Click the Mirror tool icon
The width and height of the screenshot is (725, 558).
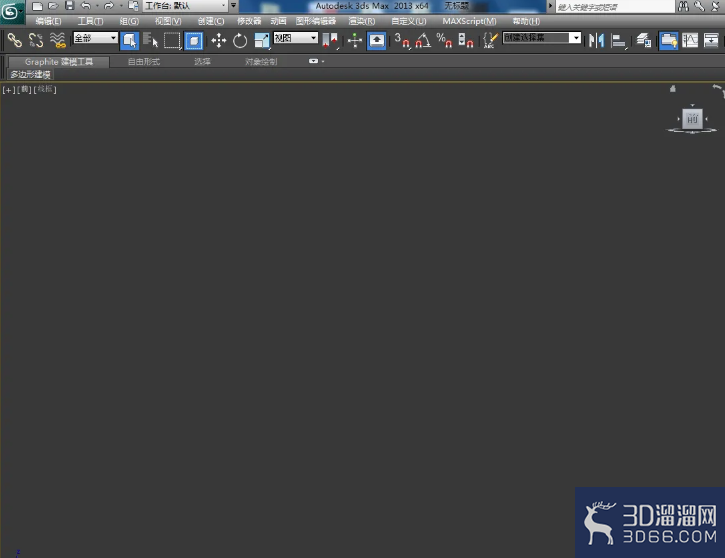pyautogui.click(x=596, y=41)
